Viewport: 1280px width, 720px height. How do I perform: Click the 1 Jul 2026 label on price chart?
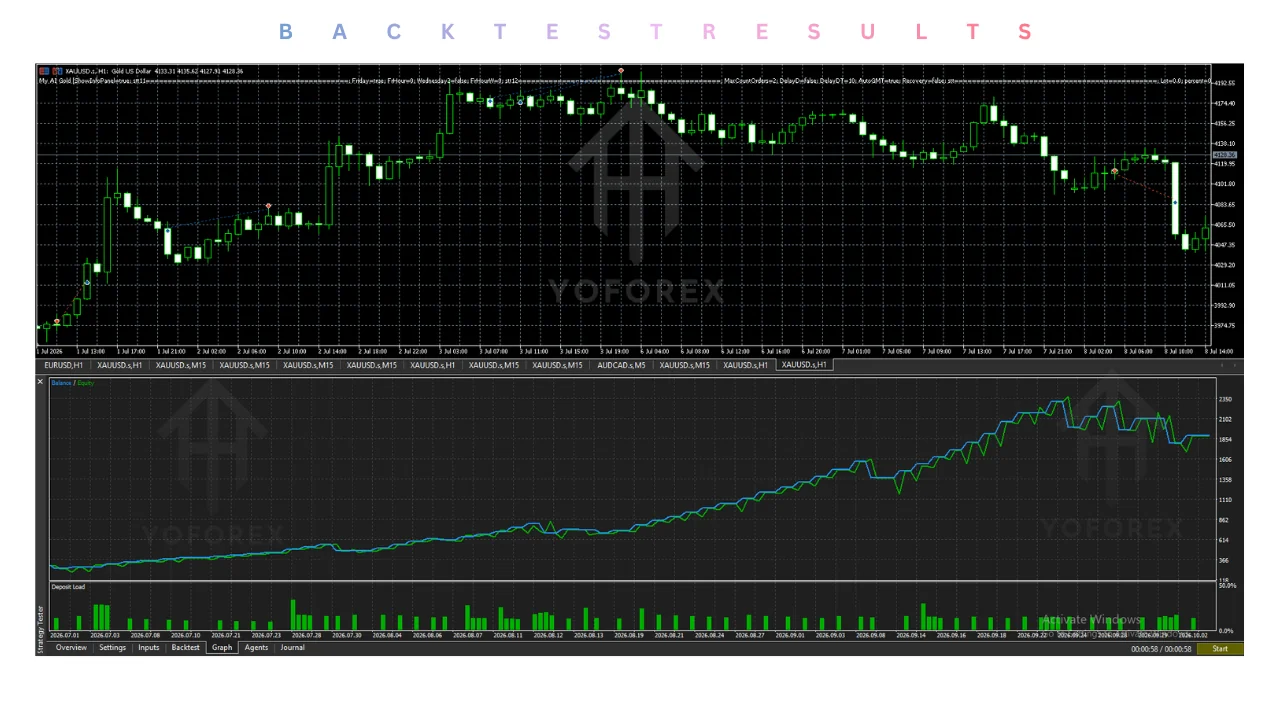[x=49, y=352]
